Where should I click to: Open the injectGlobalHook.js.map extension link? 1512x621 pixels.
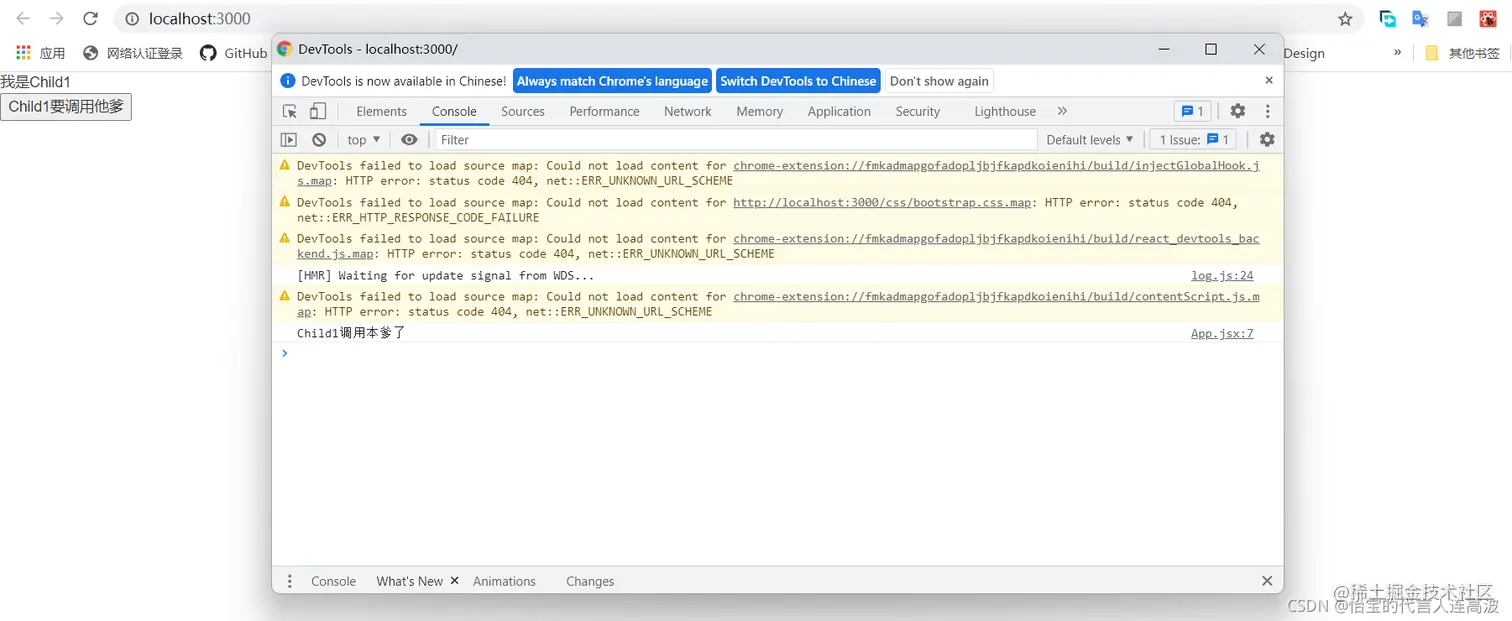996,166
